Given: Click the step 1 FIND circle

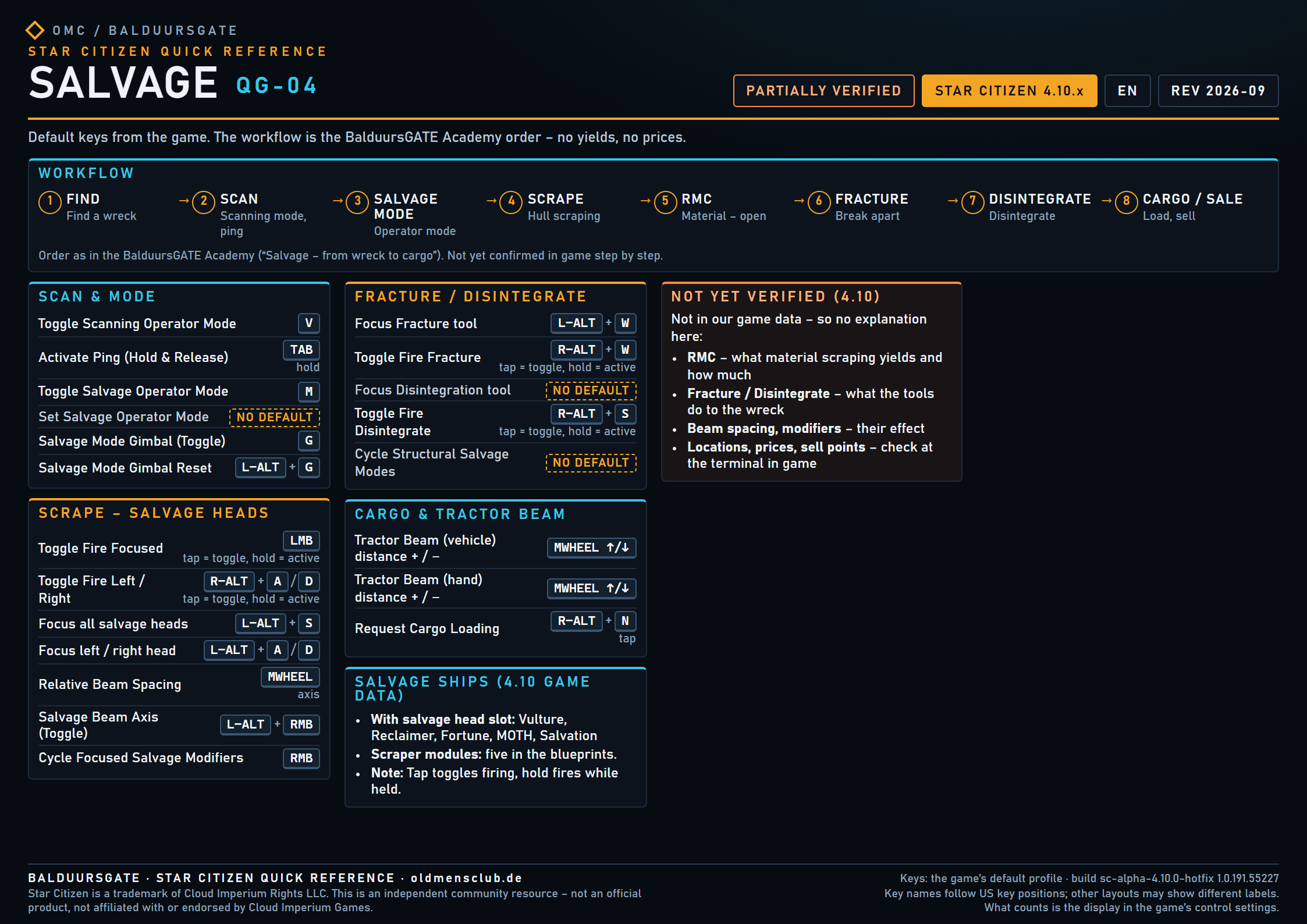Looking at the screenshot, I should coord(50,201).
